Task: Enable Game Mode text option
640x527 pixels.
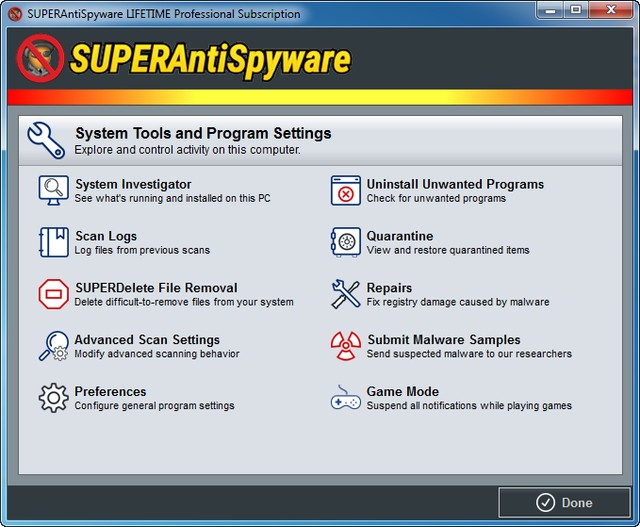Action: [403, 392]
